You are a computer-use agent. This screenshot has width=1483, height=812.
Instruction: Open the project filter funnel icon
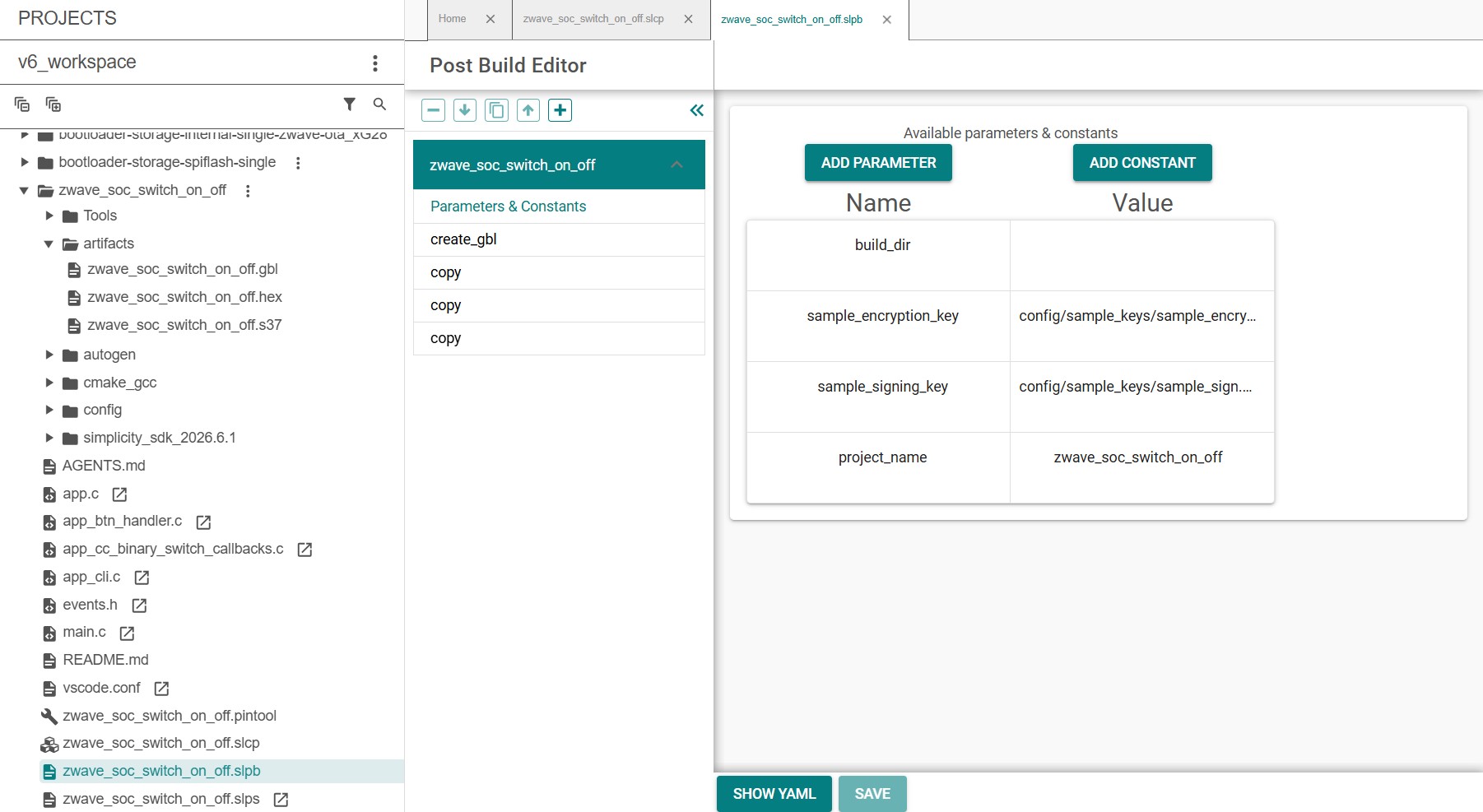(350, 104)
